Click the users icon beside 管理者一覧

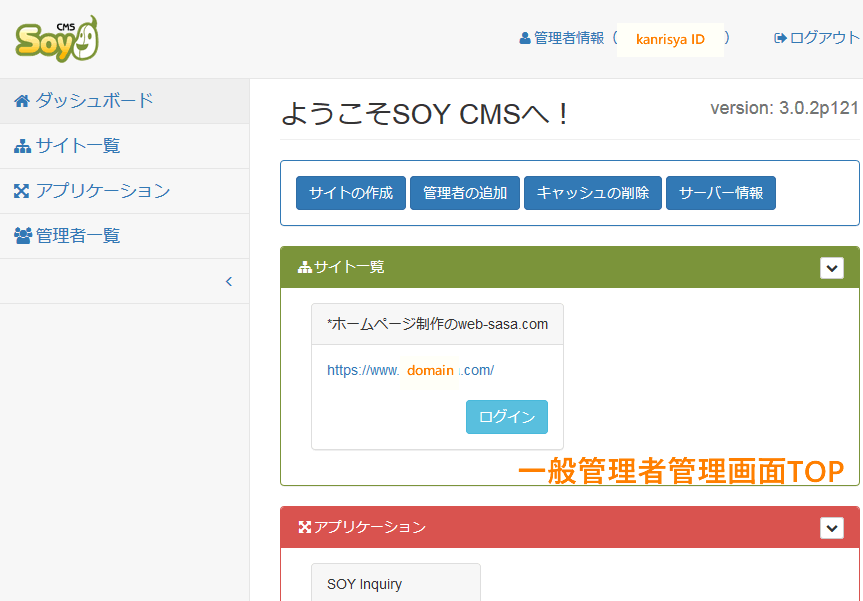(x=23, y=236)
